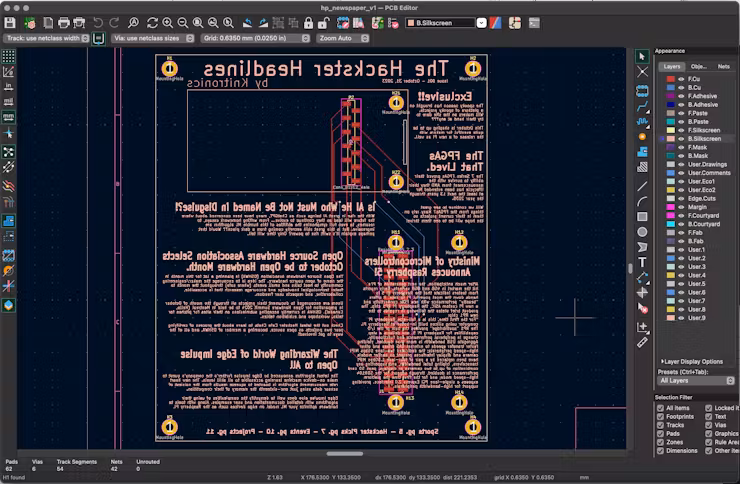Toggle auto track width button beside Track dropdown
The image size is (740, 484).
click(98, 38)
